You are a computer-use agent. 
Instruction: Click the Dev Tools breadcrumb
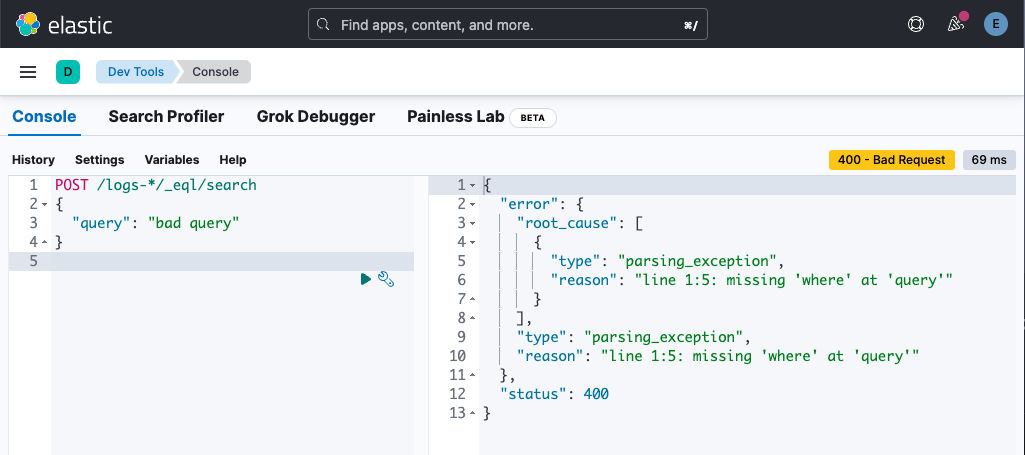(x=136, y=72)
